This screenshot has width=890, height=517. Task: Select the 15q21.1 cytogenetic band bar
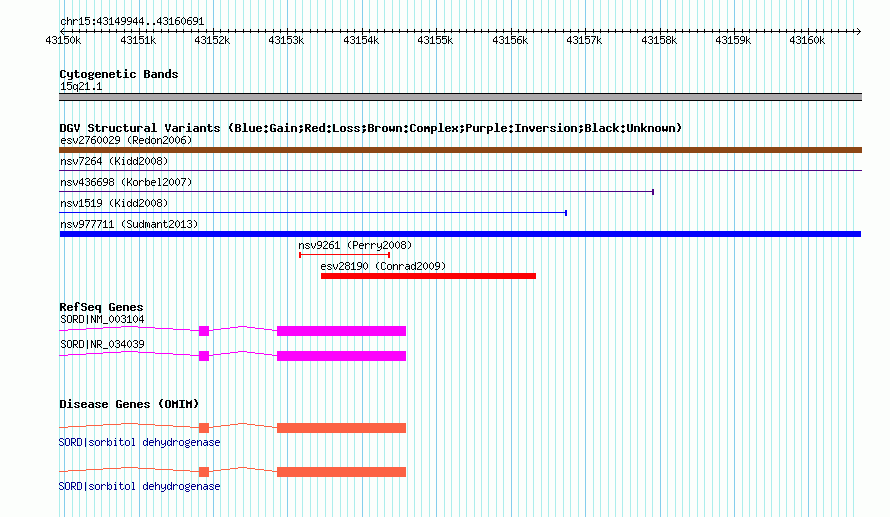pos(460,97)
